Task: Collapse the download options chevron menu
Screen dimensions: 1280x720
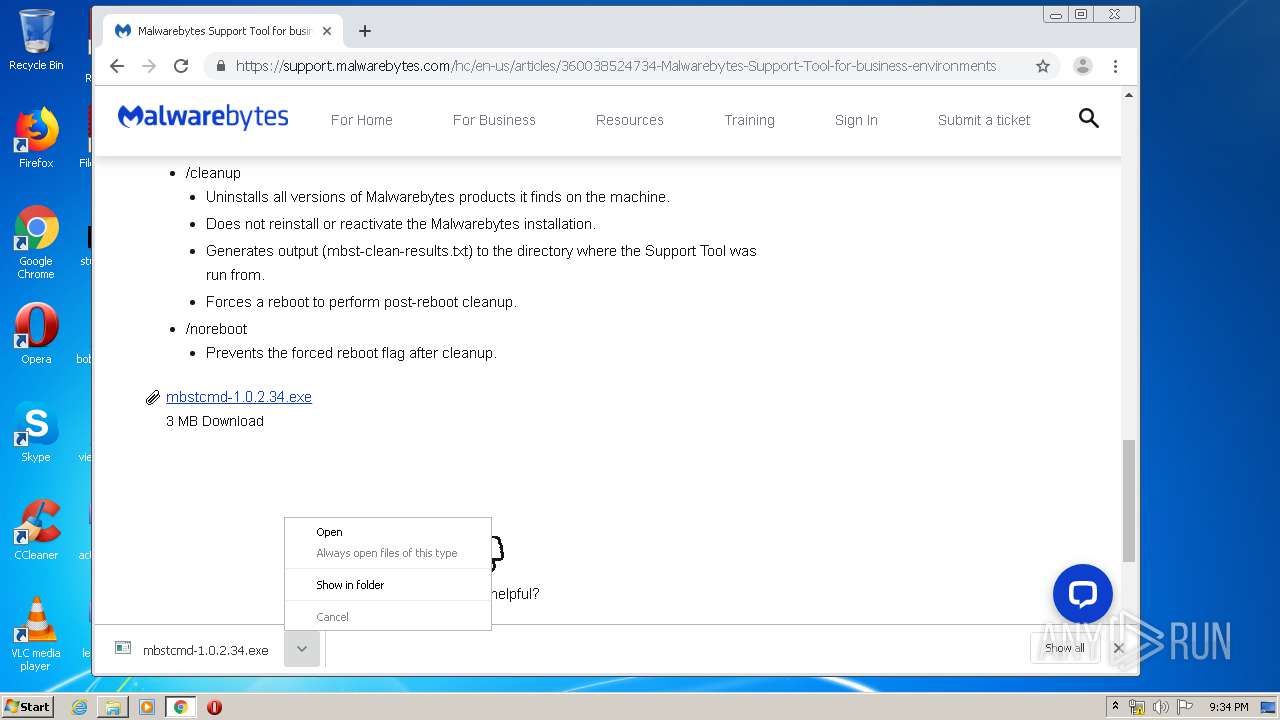Action: click(x=301, y=649)
